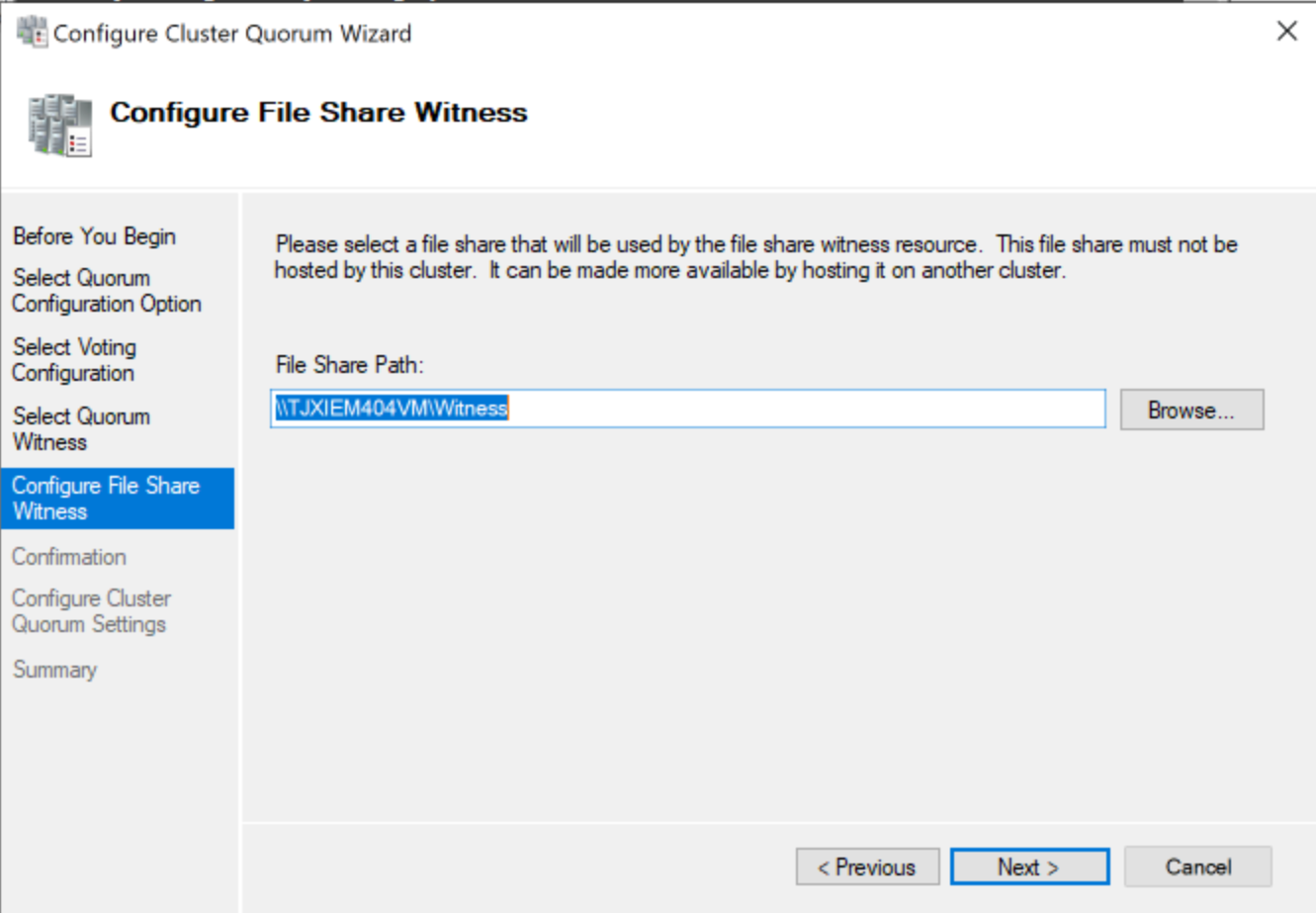Image resolution: width=1316 pixels, height=913 pixels.
Task: Cancel the quorum wizard
Action: click(1197, 867)
